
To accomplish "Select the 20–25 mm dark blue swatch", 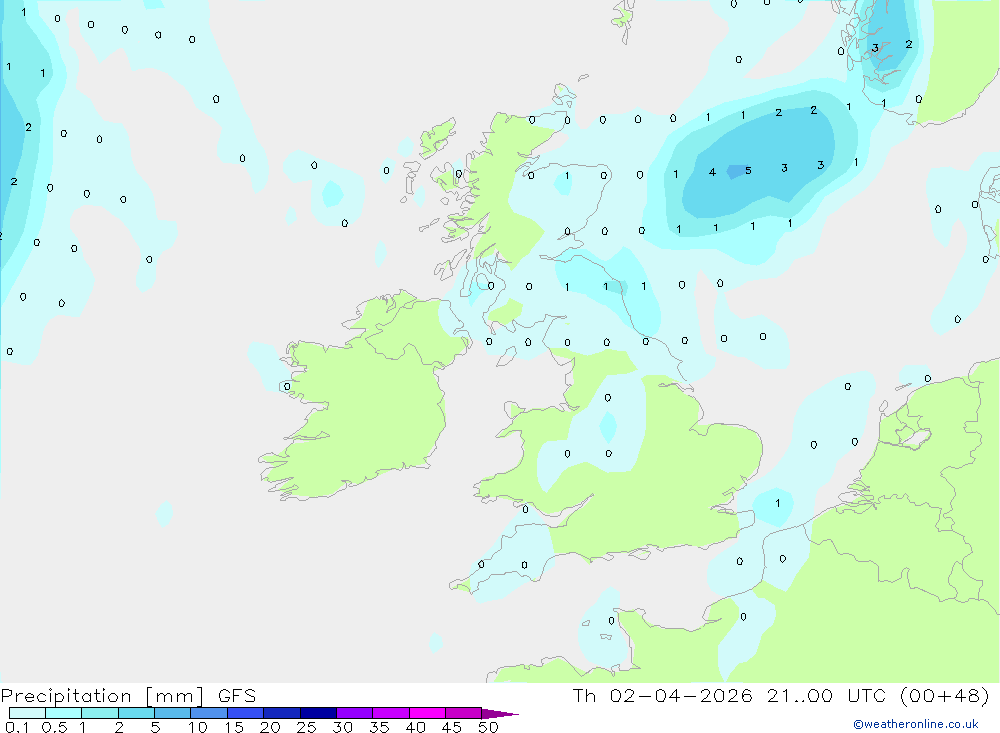I will point(281,713).
